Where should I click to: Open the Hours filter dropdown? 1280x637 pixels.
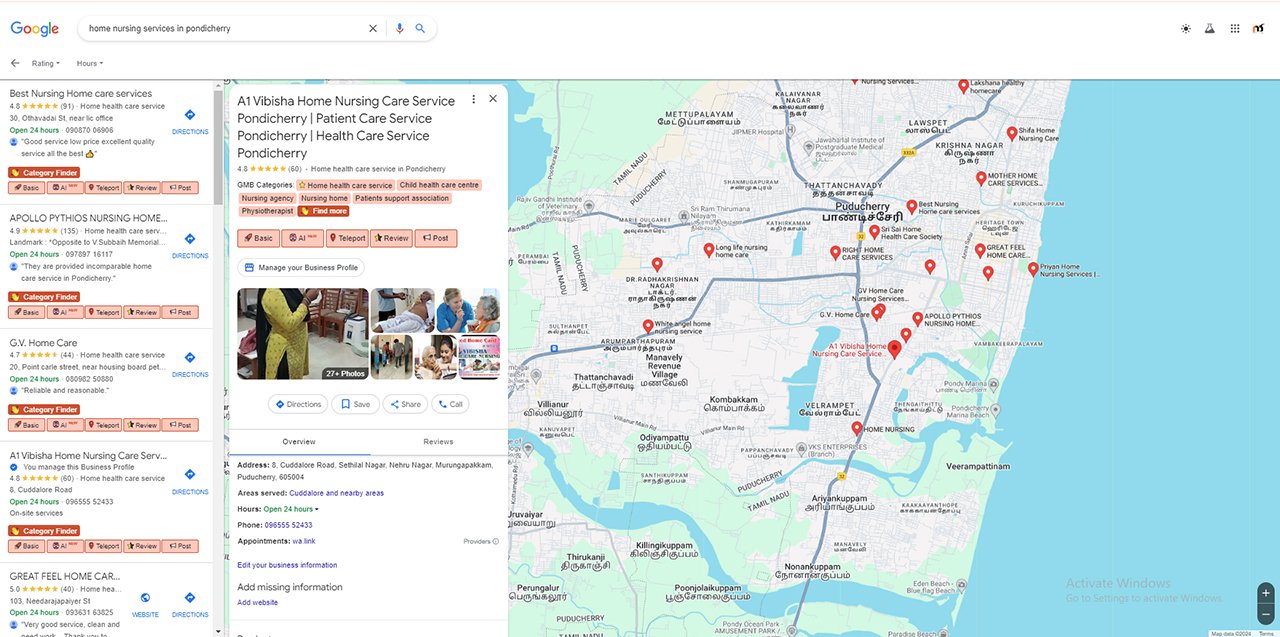point(89,63)
